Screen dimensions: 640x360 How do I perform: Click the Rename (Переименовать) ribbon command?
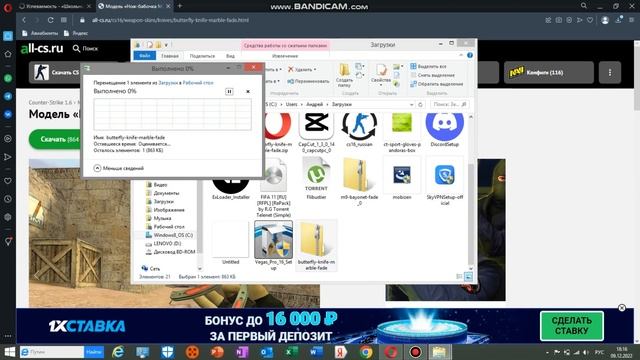308,81
